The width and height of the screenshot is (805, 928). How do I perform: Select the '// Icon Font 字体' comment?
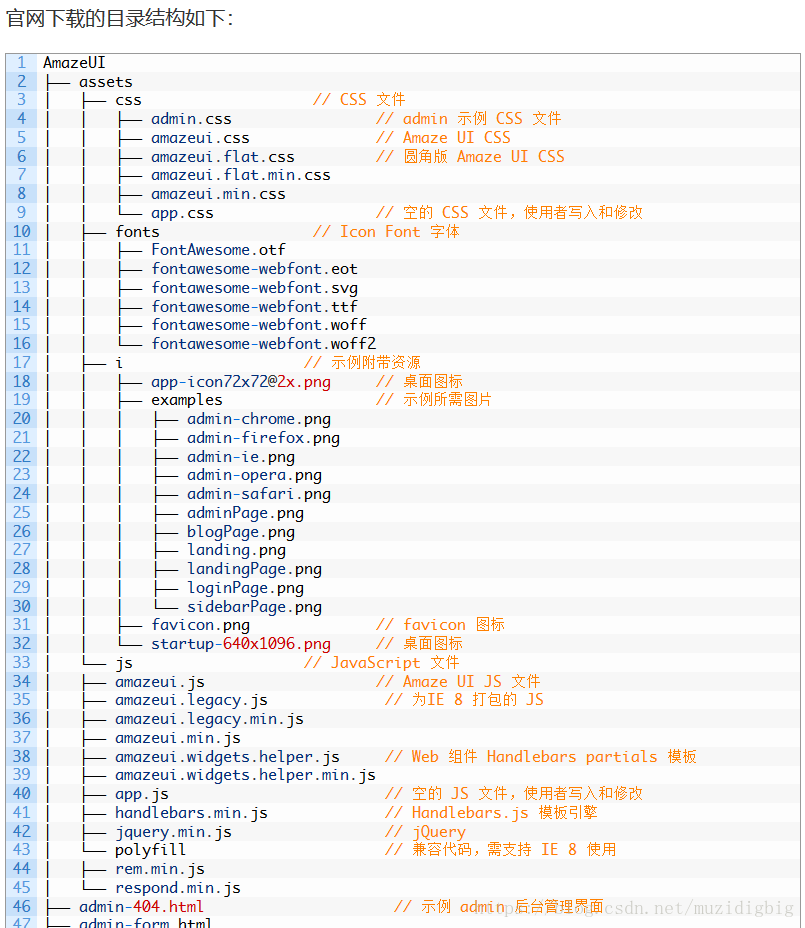coord(387,231)
